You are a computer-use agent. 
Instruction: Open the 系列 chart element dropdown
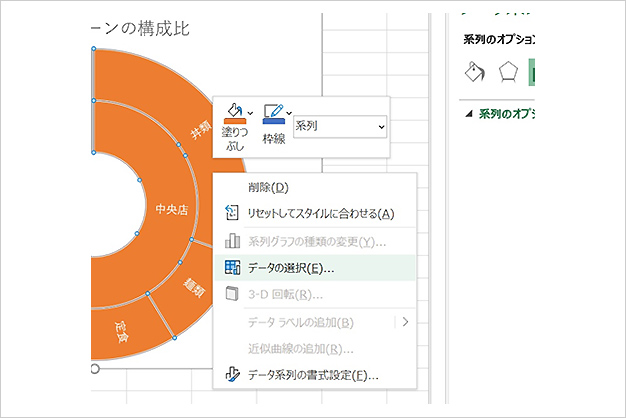tap(340, 127)
